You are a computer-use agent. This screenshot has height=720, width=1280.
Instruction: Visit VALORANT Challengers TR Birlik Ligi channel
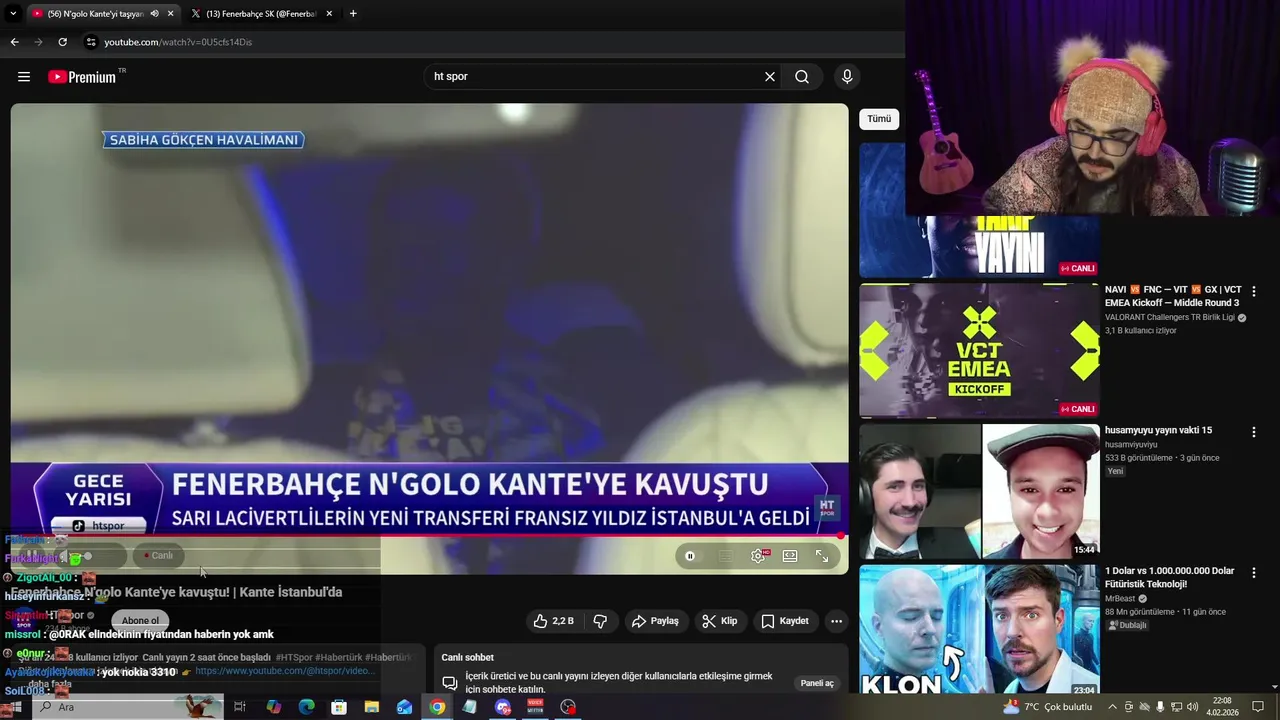pyautogui.click(x=1170, y=318)
